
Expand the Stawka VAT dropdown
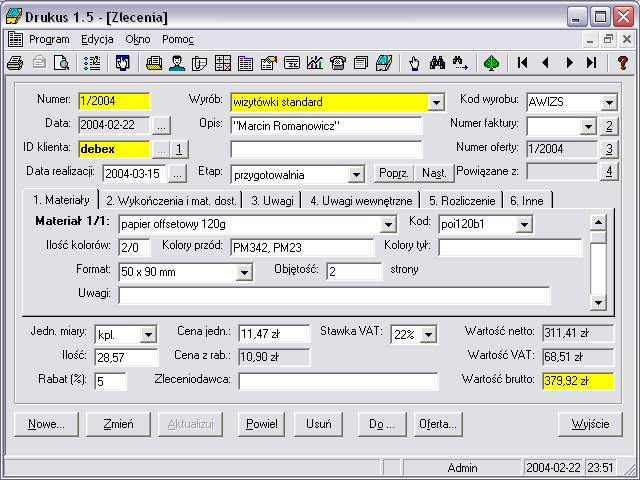[428, 335]
